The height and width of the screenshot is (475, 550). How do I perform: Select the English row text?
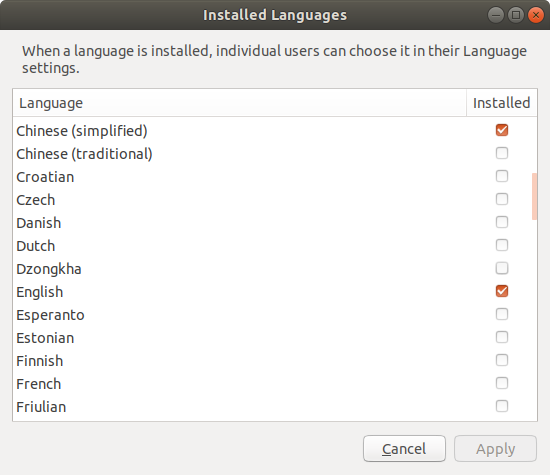[x=40, y=292]
